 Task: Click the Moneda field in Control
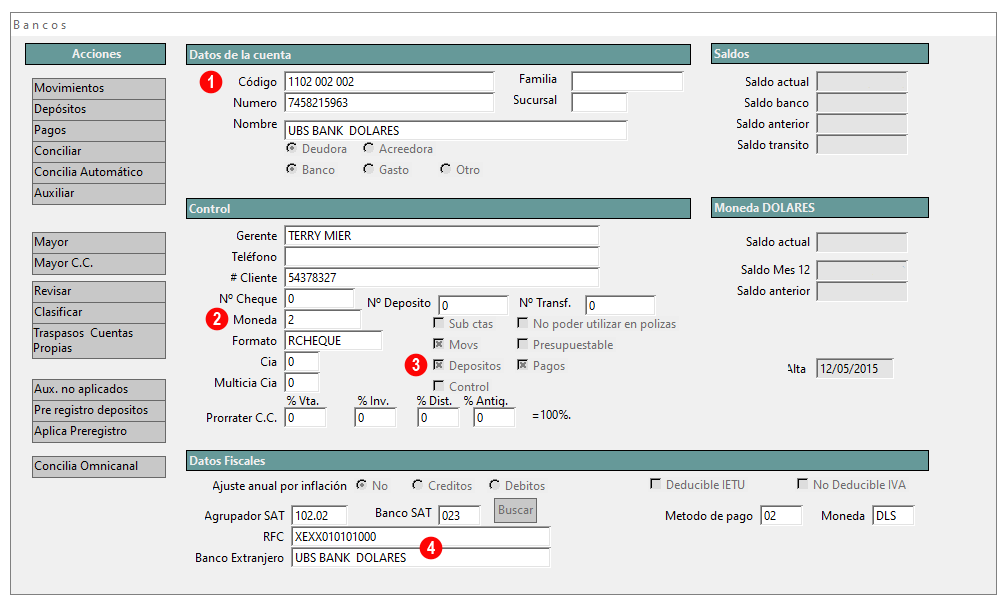[323, 319]
